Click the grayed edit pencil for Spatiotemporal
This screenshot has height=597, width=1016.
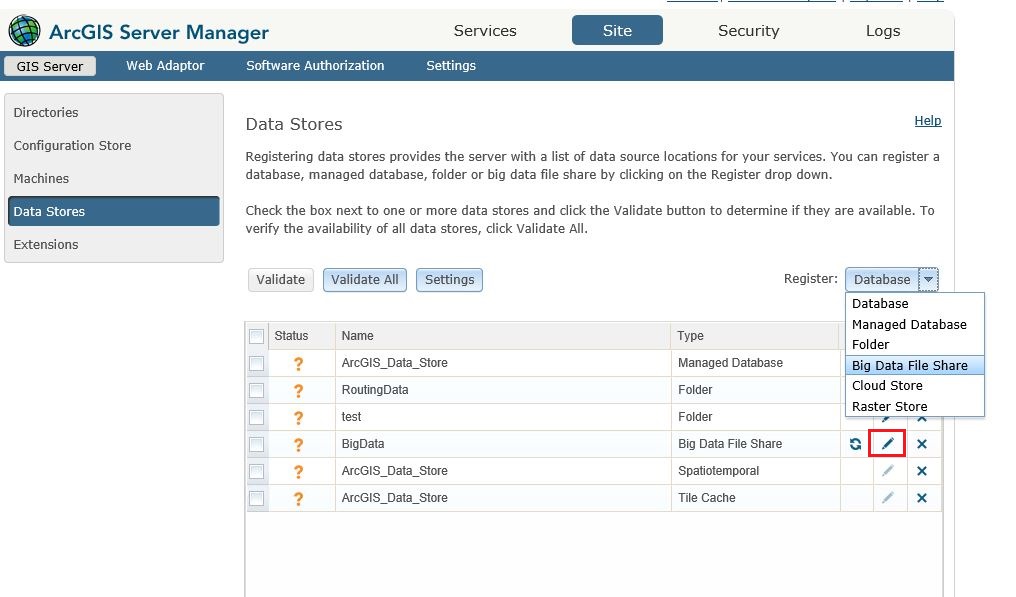pos(887,471)
